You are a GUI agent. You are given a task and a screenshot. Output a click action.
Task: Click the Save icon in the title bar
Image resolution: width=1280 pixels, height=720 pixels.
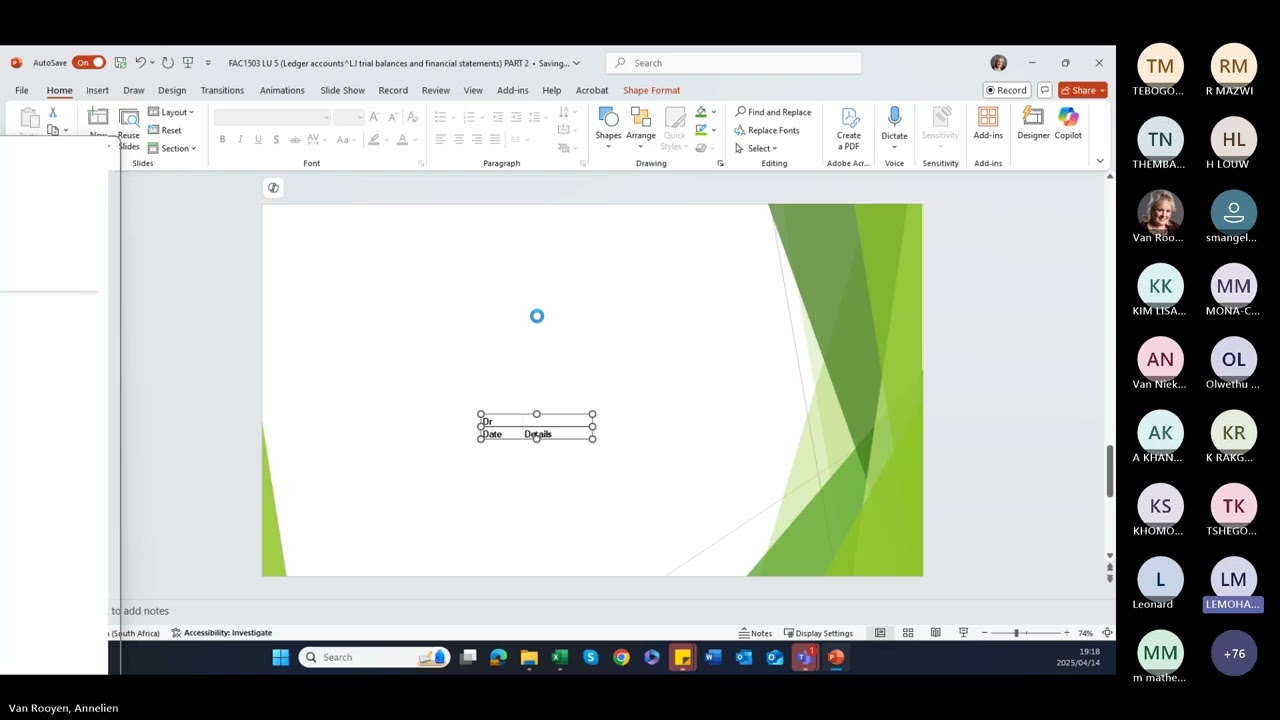[x=120, y=63]
